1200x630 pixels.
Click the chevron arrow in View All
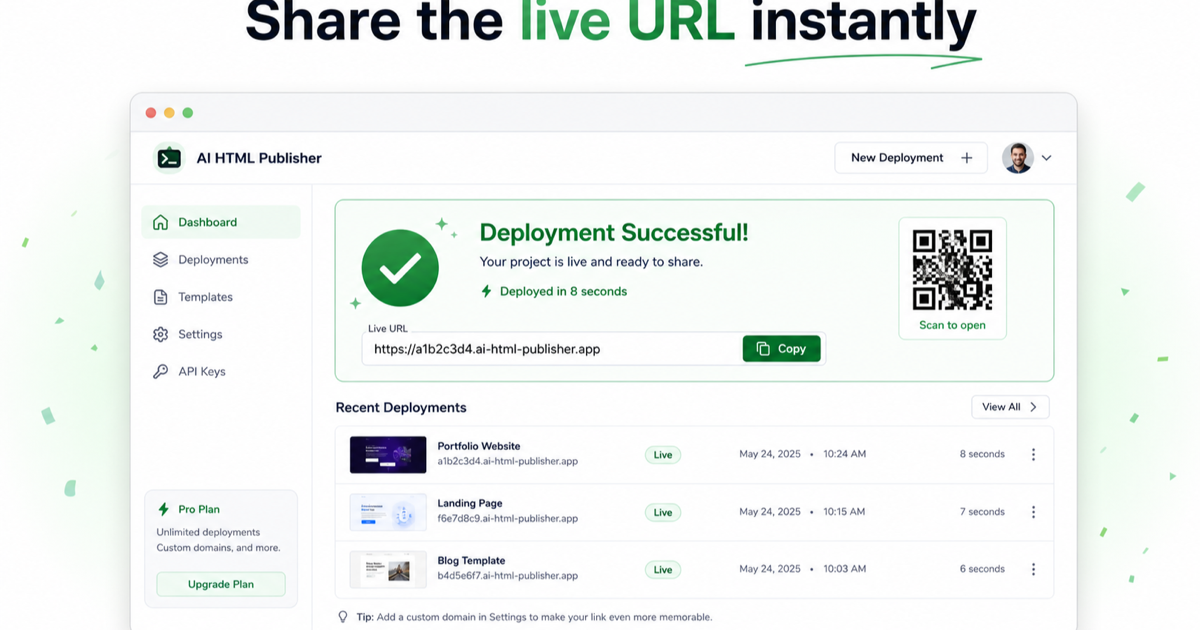click(1034, 407)
